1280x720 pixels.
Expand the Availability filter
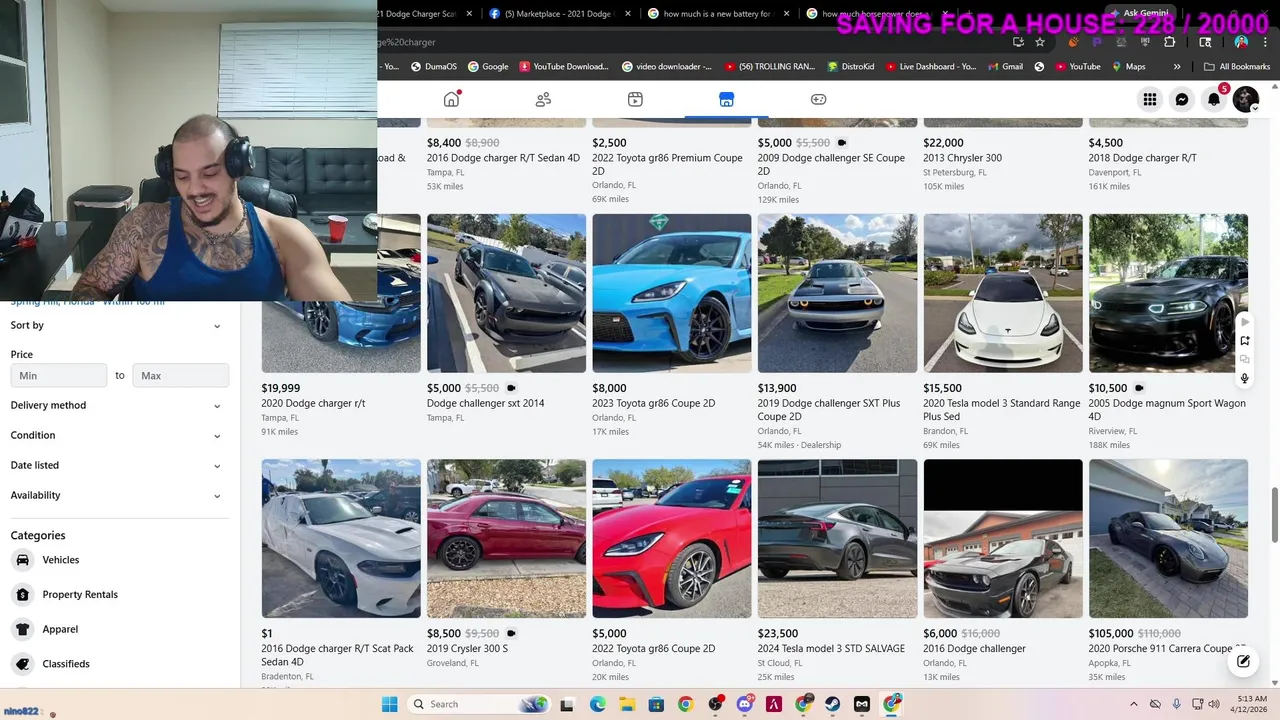coord(118,495)
